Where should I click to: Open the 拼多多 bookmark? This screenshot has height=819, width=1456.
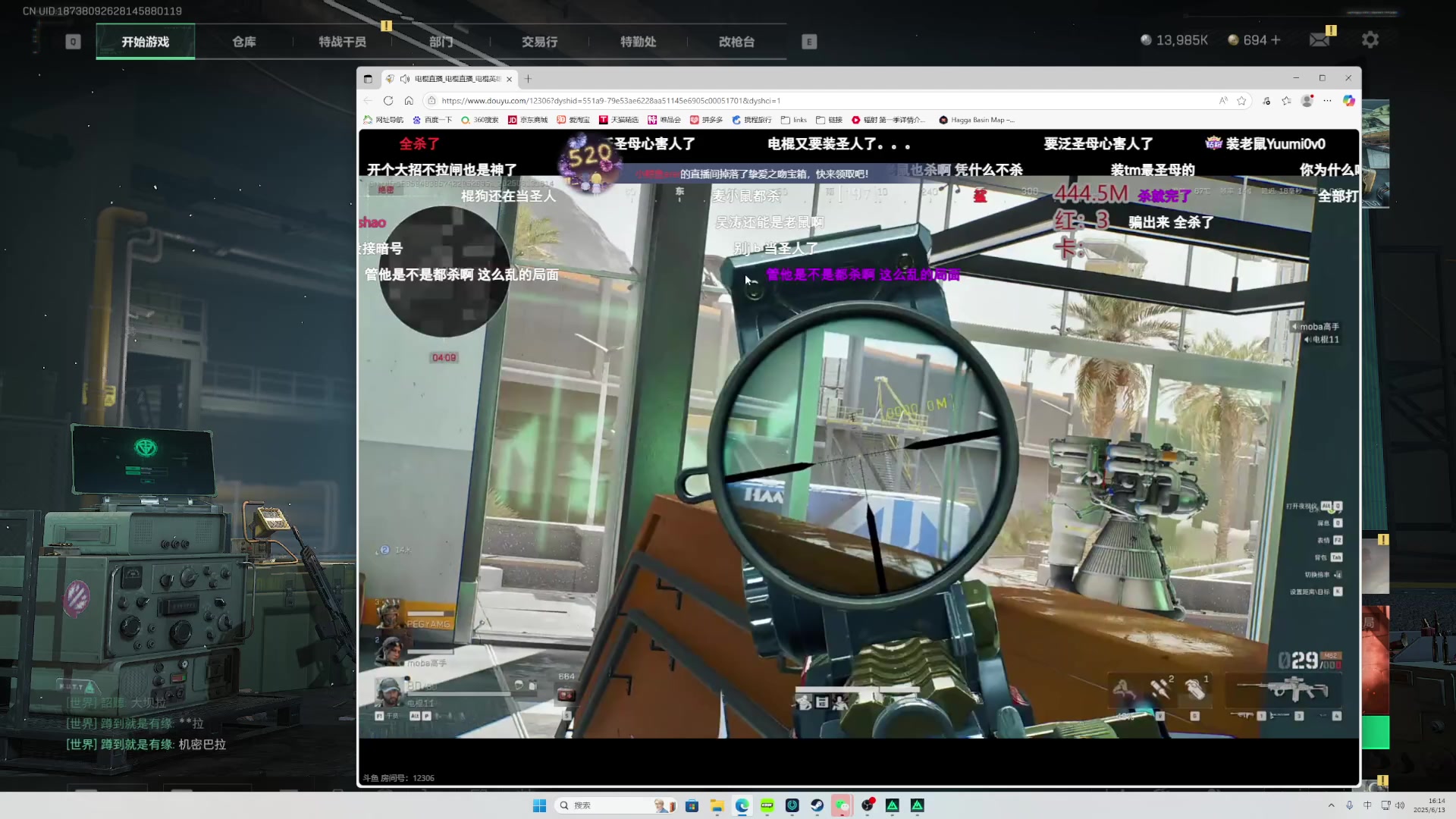(706, 120)
